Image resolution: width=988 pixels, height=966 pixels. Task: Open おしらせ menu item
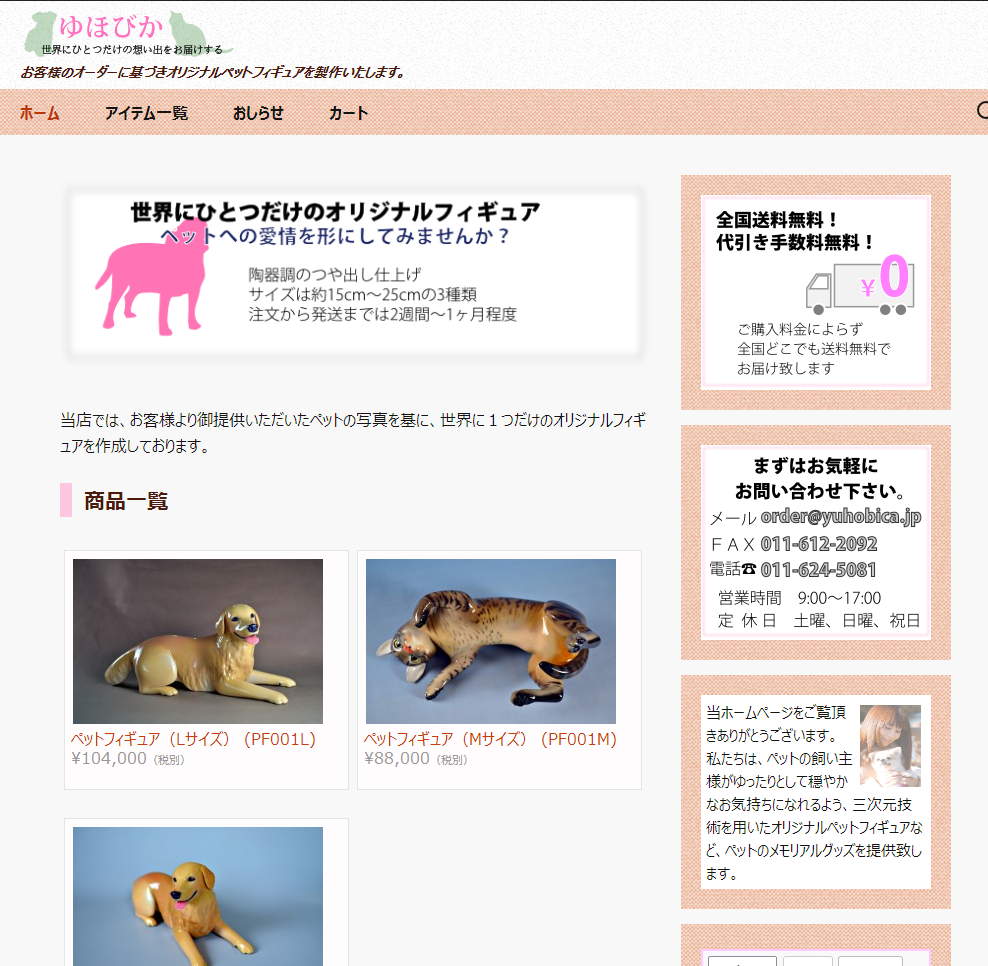258,113
